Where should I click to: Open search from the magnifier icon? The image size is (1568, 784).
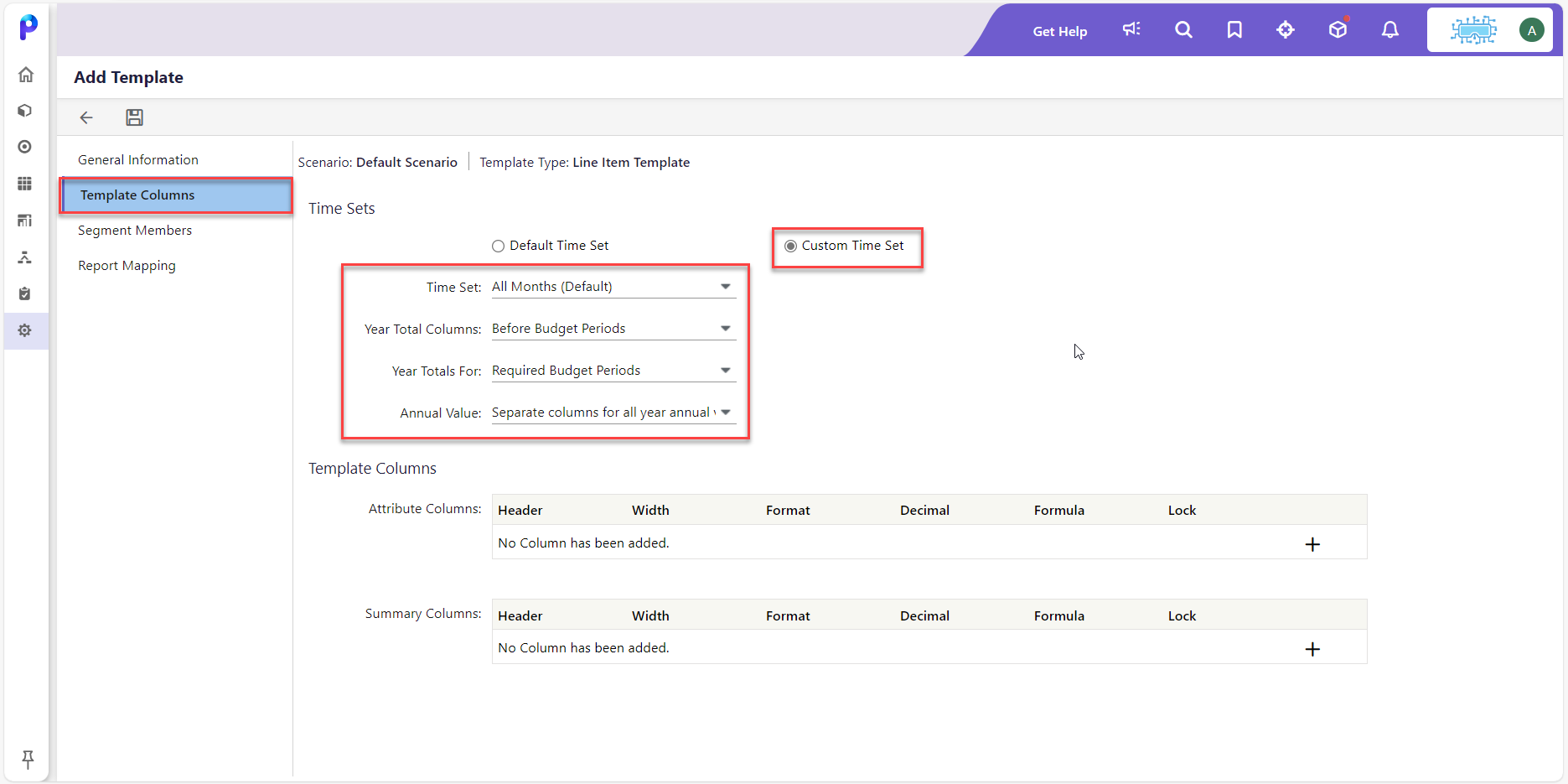1183,29
